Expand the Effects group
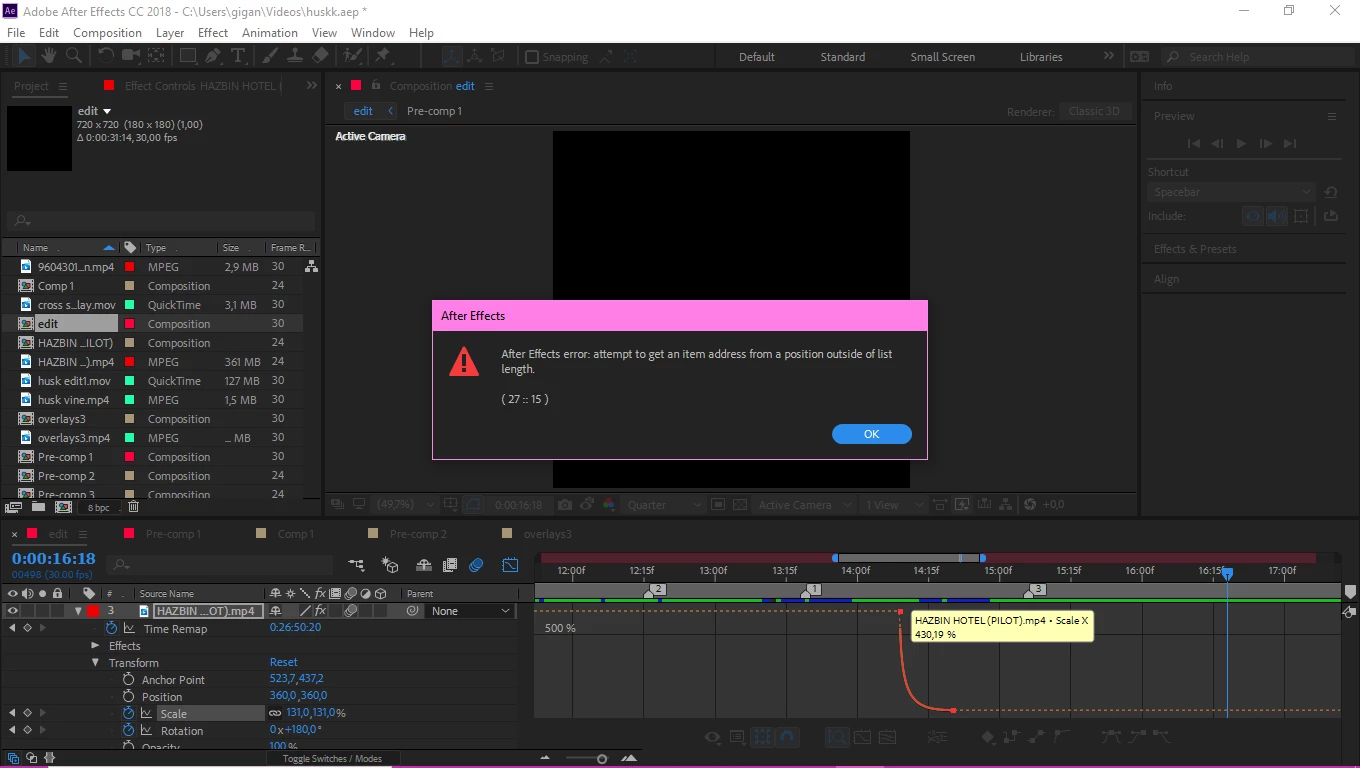Viewport: 1360px width, 768px height. pos(97,646)
